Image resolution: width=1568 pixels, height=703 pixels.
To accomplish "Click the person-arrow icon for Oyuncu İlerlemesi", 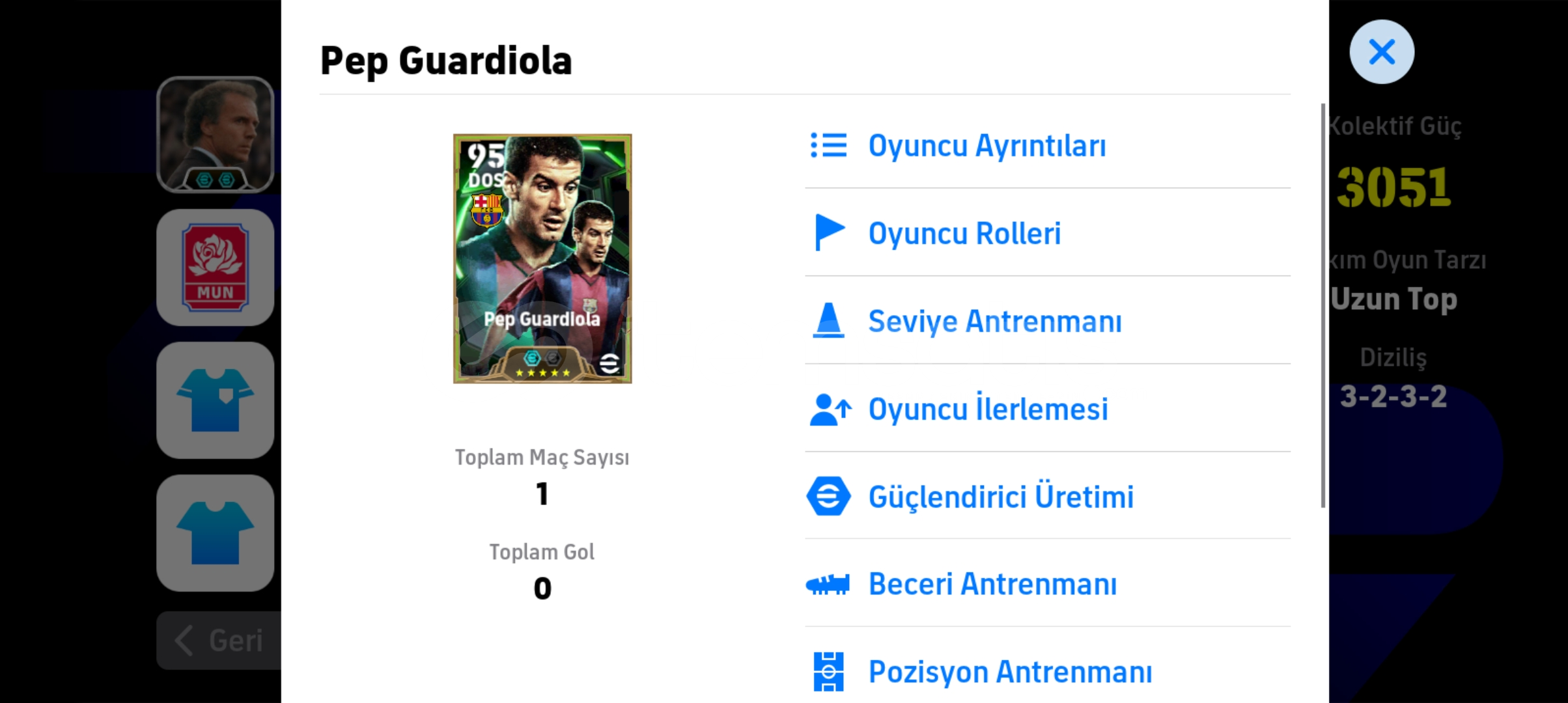I will click(830, 409).
